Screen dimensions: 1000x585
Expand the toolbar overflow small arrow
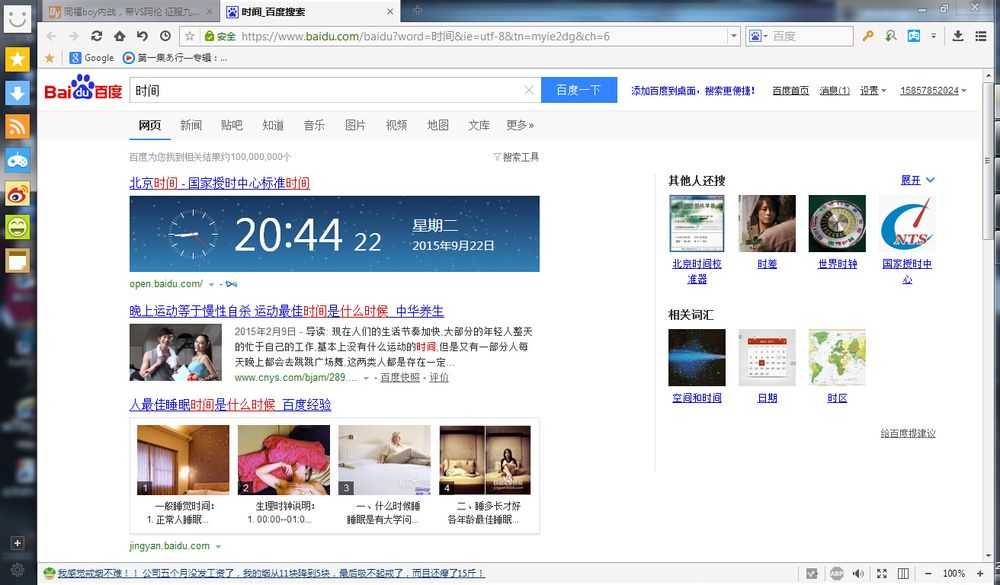[x=934, y=36]
